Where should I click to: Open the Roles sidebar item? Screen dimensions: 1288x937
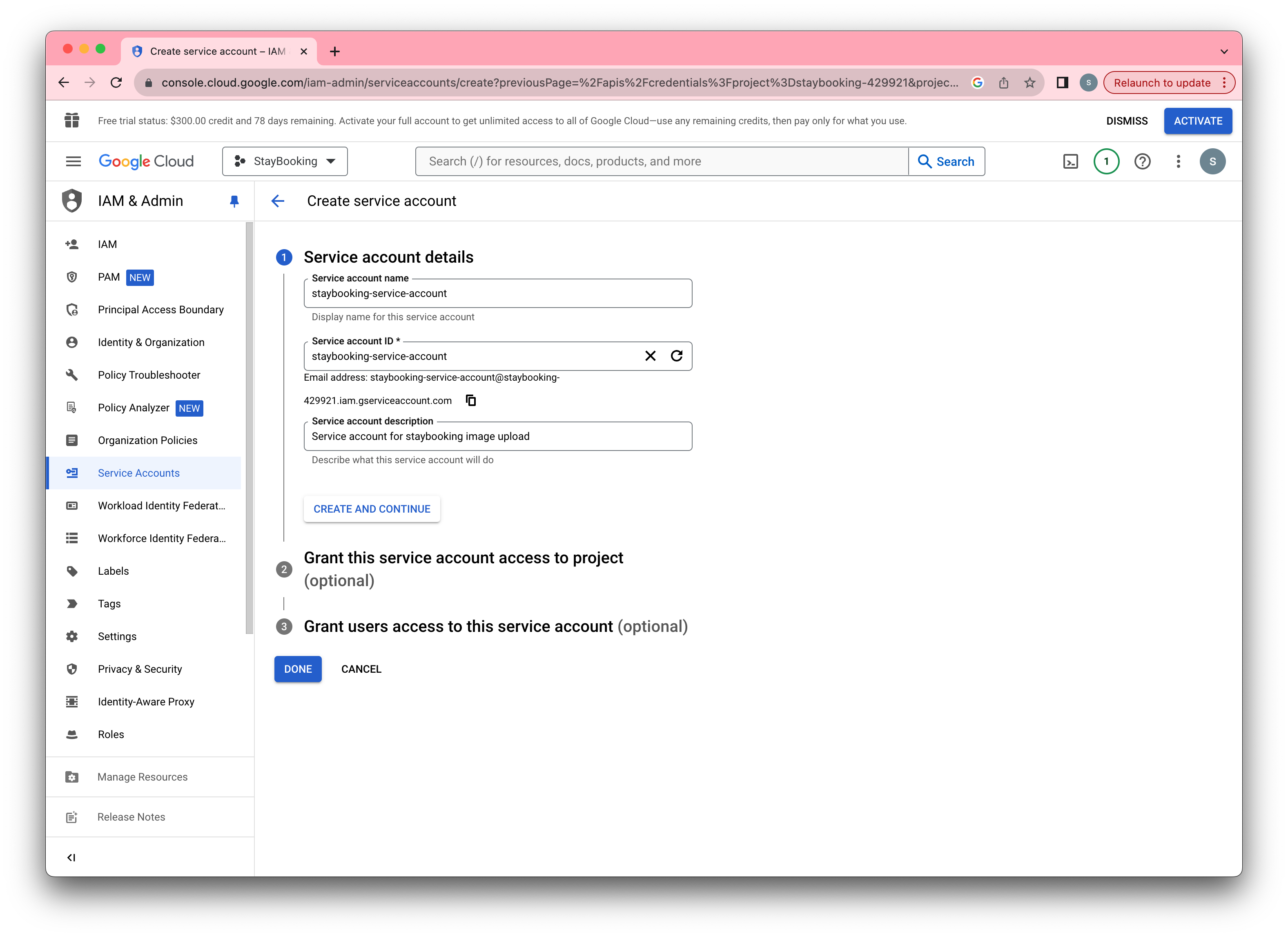(111, 734)
